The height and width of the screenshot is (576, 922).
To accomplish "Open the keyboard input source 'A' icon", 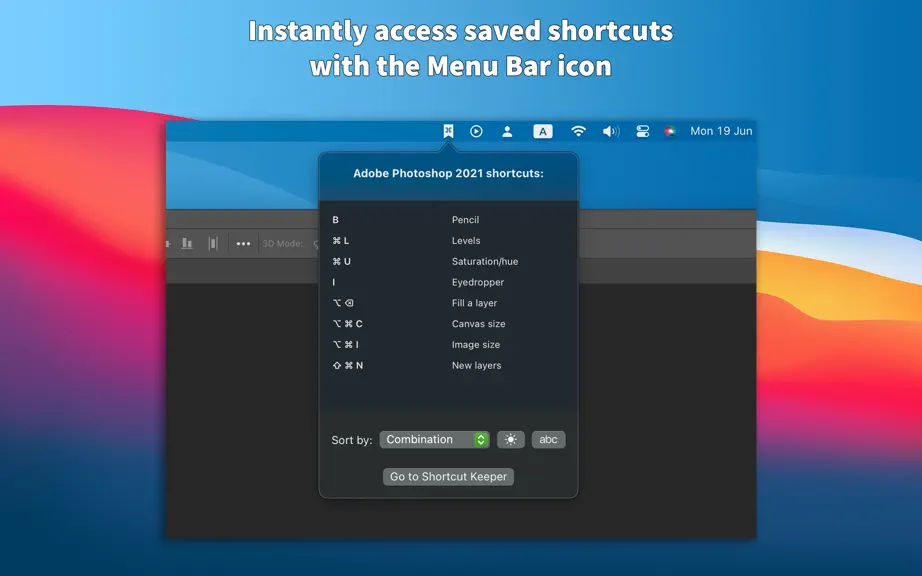I will pos(543,131).
